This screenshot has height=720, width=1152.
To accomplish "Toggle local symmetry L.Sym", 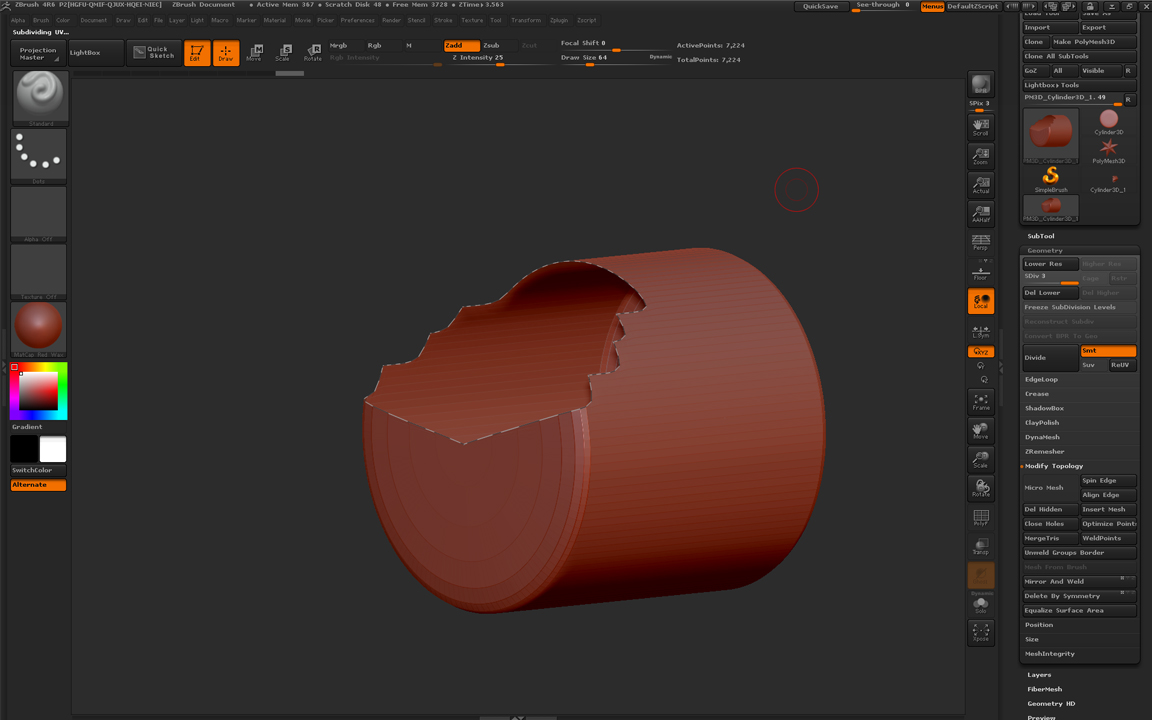I will (x=981, y=331).
